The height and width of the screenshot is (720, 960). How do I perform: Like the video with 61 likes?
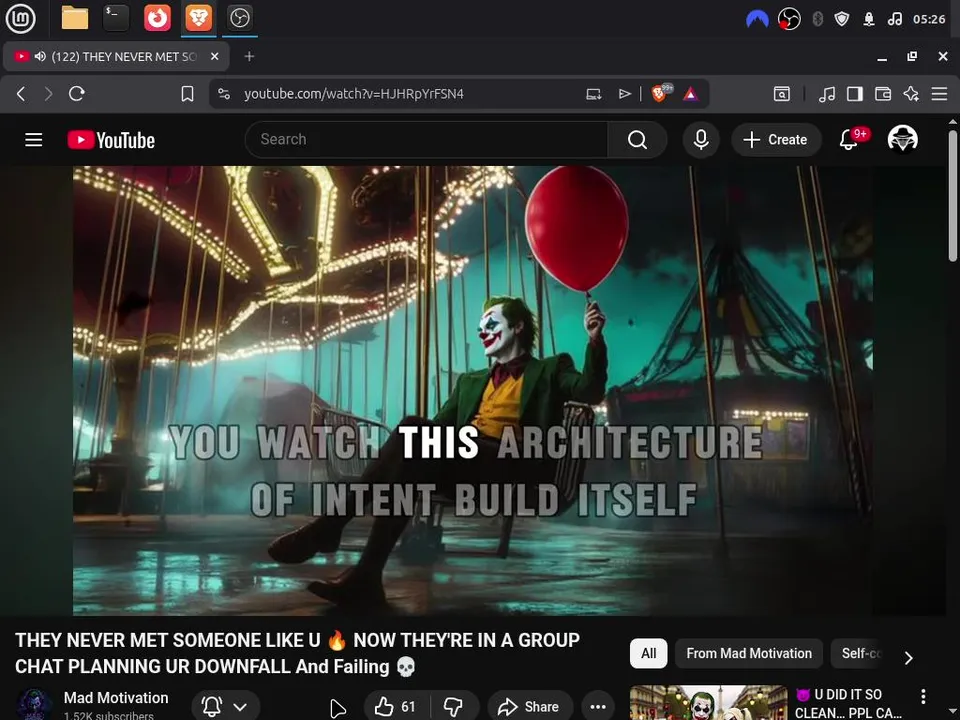pos(396,707)
